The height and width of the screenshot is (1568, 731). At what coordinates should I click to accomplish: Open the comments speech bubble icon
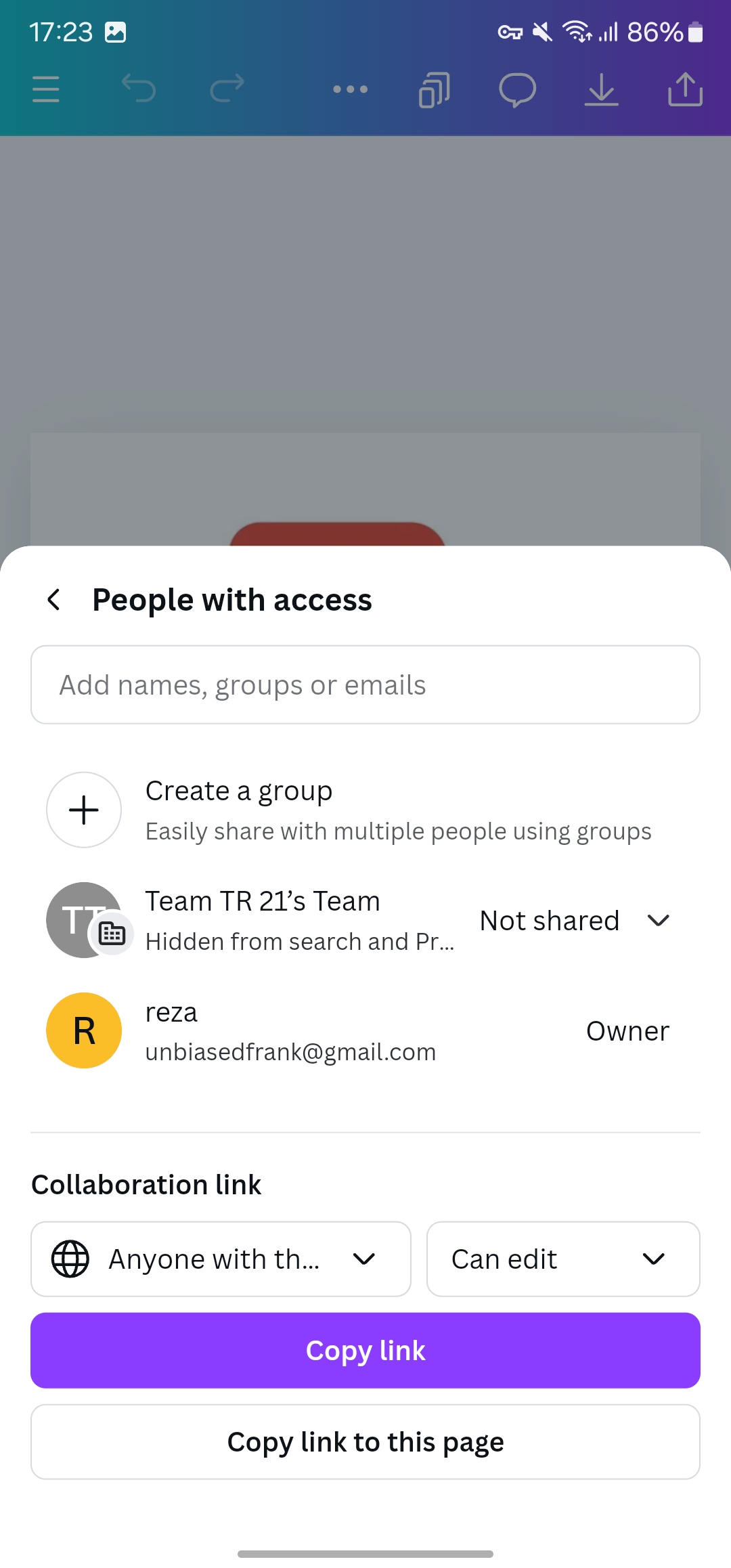tap(518, 90)
